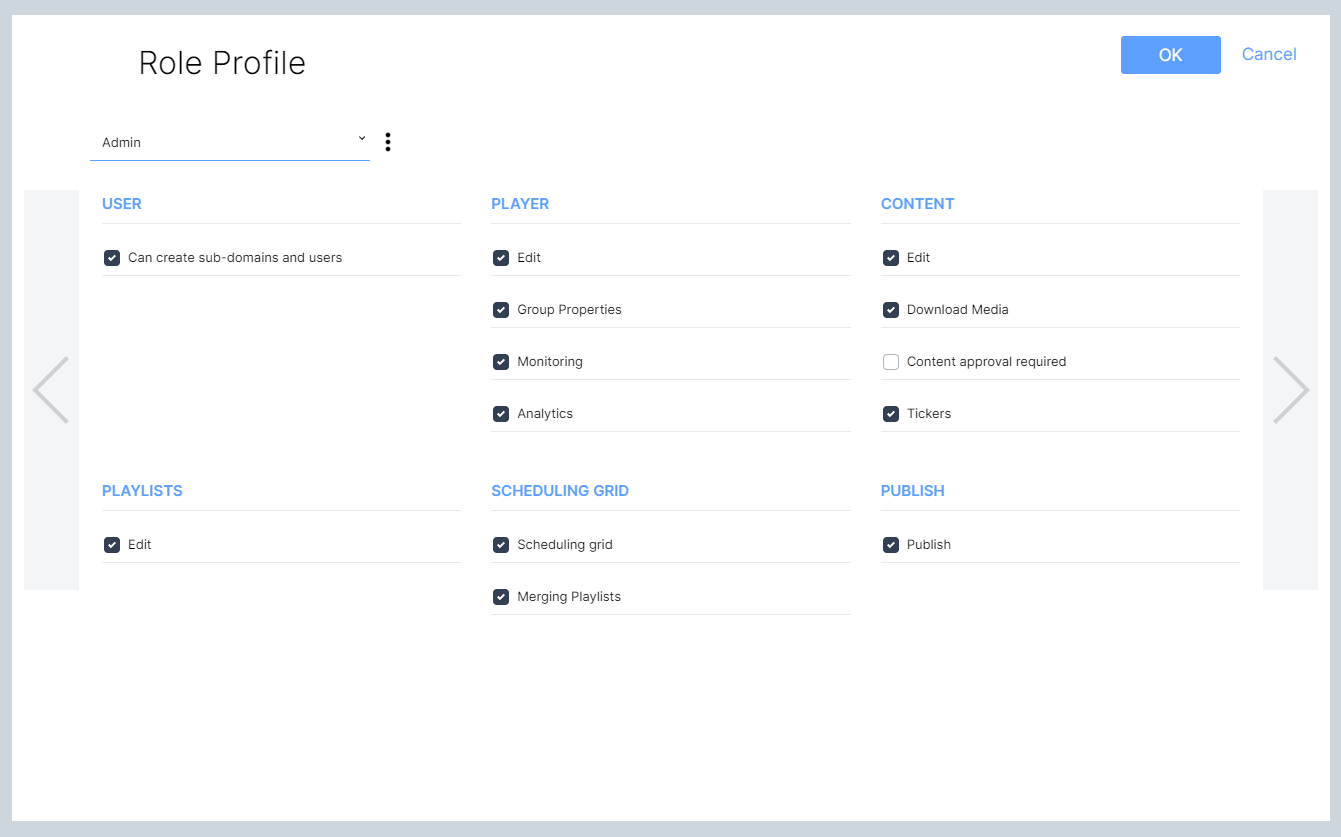This screenshot has width=1341, height=837.
Task: Toggle Player Edit checkbox
Action: pos(501,258)
